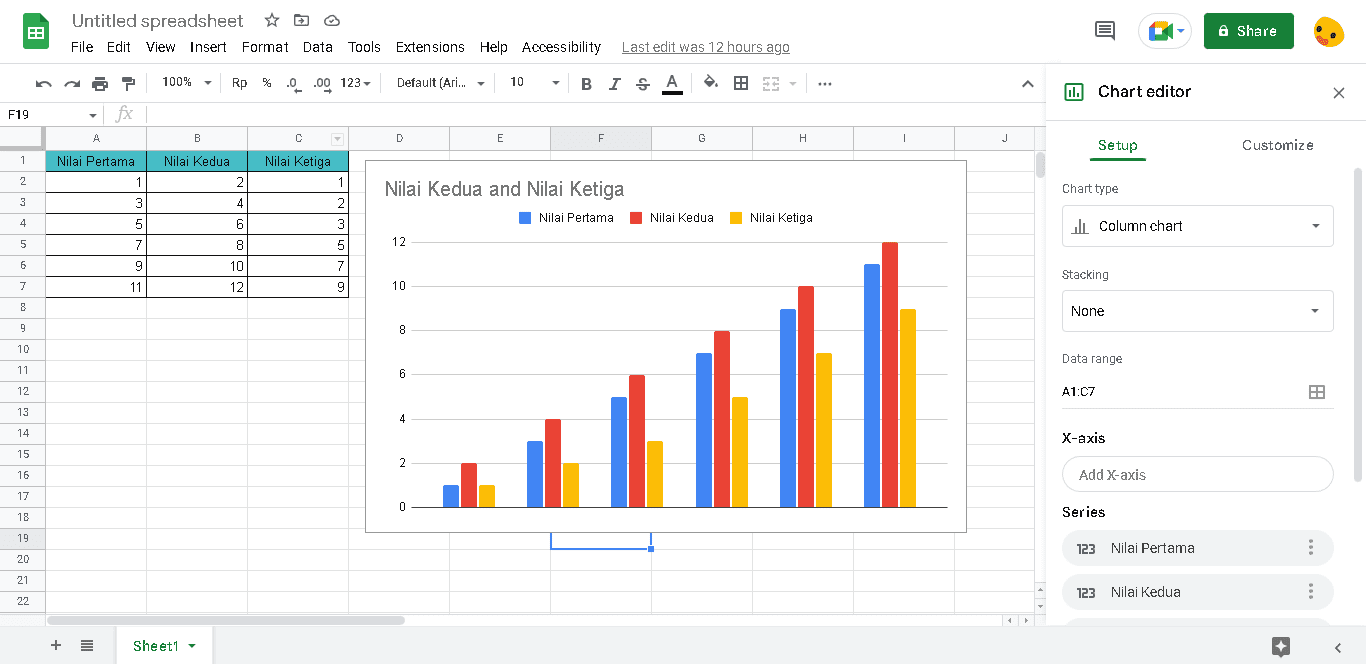Screen dimensions: 1366x664
Task: Open the 'Last edit was 12 hours ago' link
Action: coord(705,47)
